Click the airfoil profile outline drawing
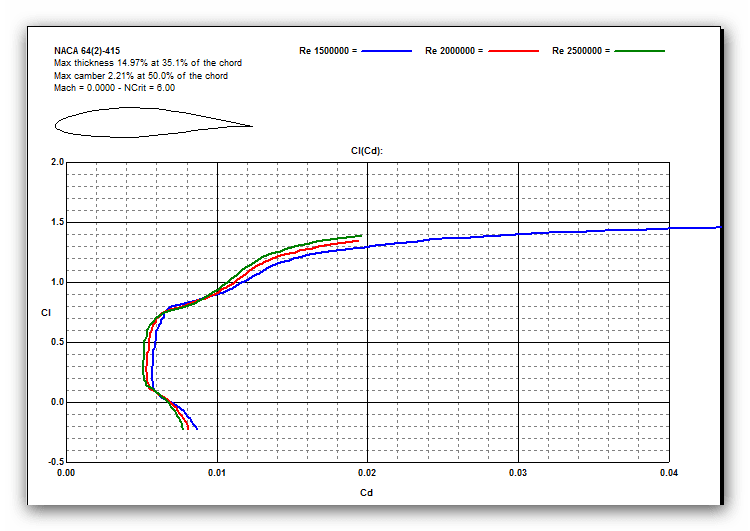The width and height of the screenshot is (750, 531). [150, 123]
